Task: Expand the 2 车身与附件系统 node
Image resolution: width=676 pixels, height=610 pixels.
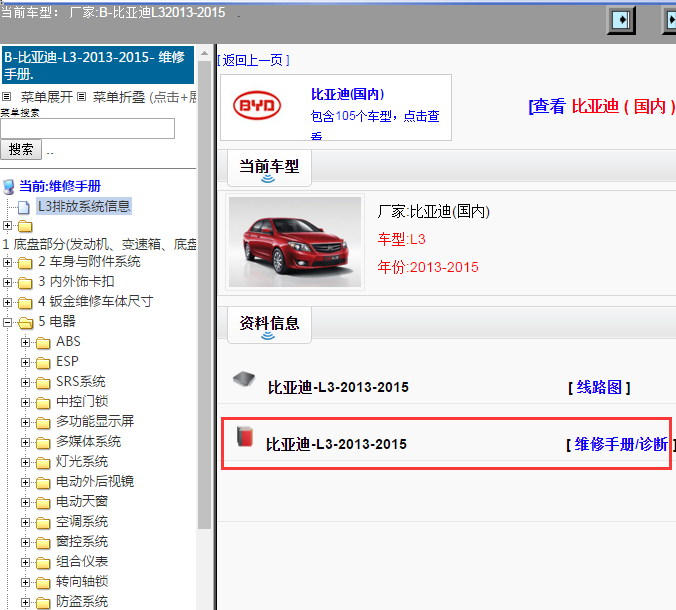Action: [x=7, y=262]
